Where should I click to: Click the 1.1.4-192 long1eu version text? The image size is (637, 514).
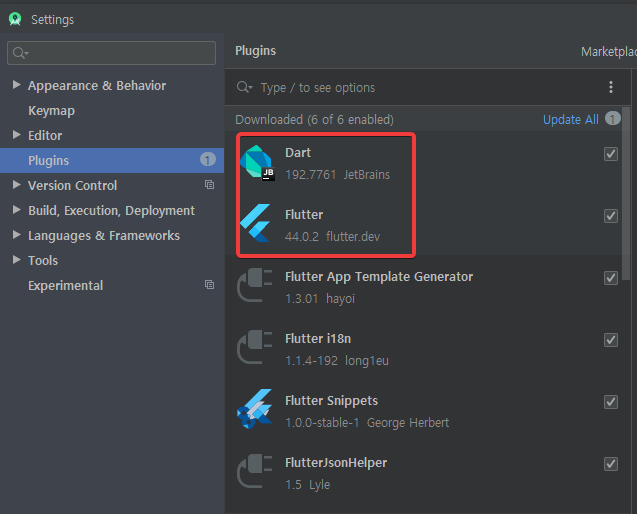(337, 361)
